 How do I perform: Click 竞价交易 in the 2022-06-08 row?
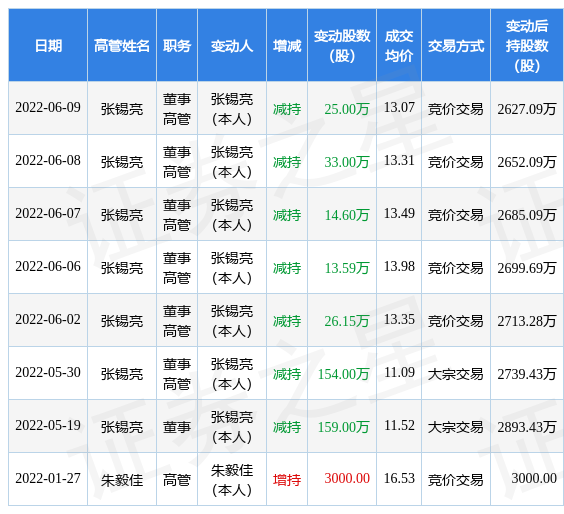pyautogui.click(x=455, y=162)
